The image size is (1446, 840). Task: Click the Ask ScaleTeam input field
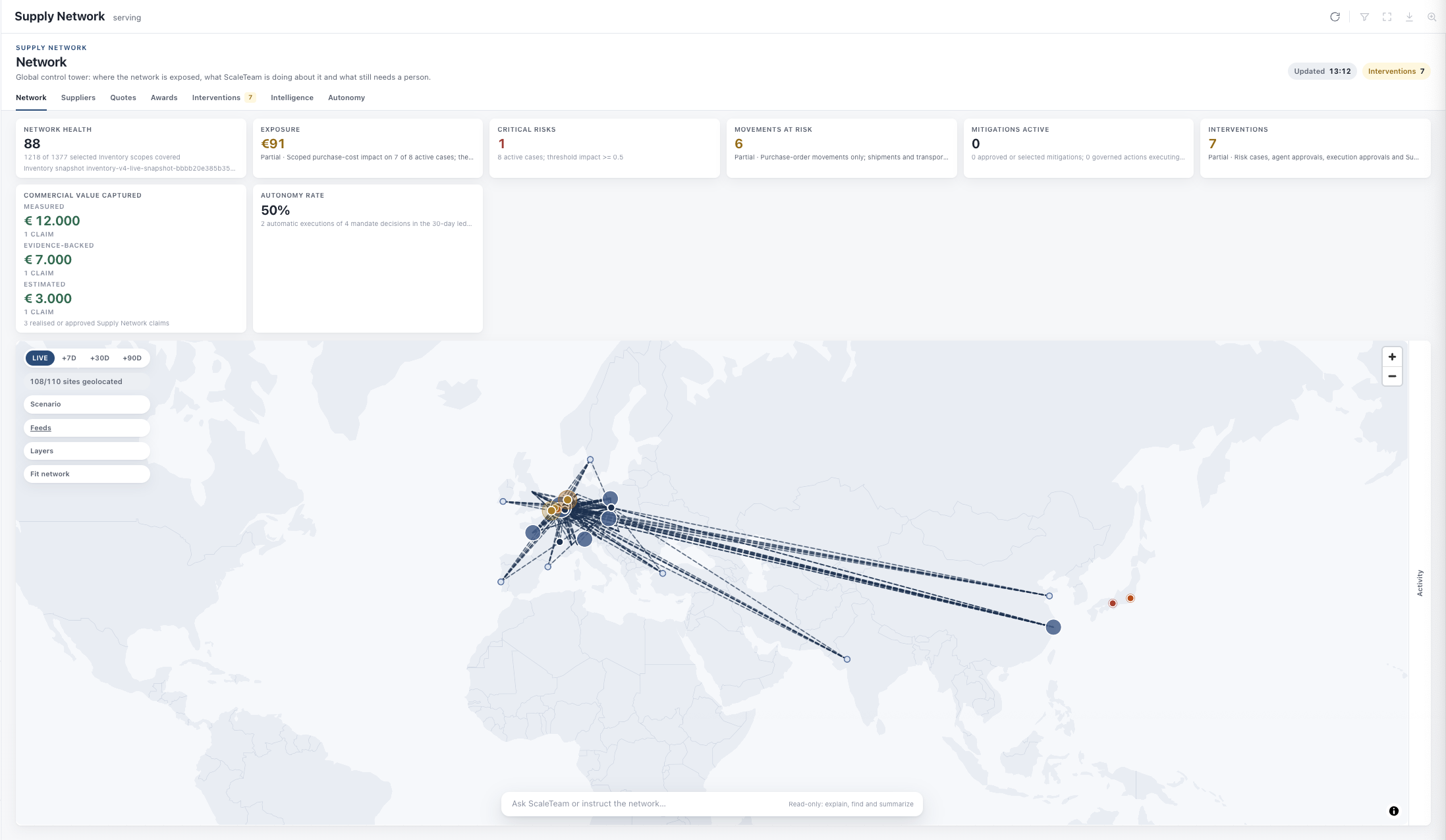click(x=711, y=804)
